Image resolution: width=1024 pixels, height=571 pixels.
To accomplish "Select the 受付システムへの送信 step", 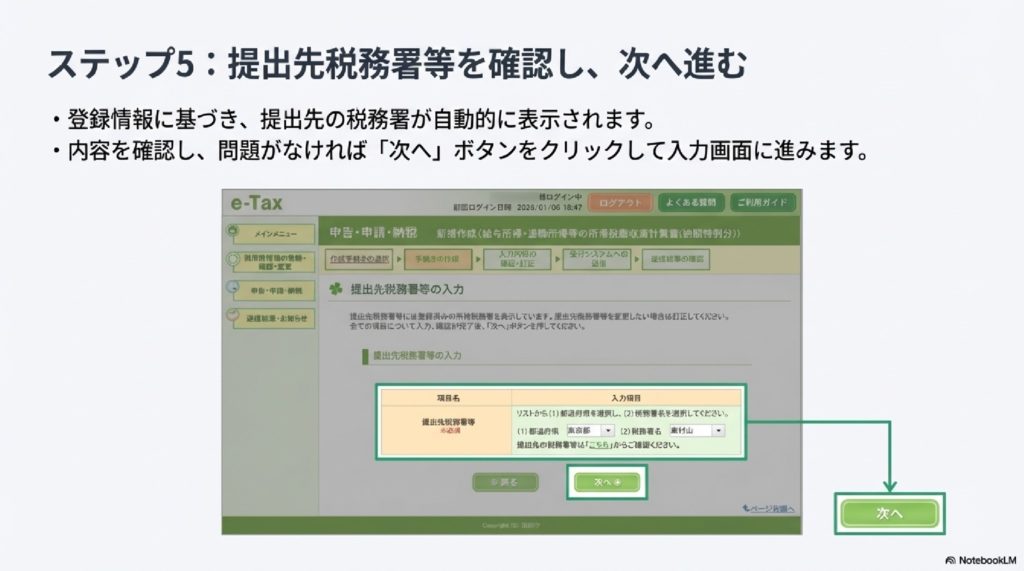I will [x=597, y=258].
